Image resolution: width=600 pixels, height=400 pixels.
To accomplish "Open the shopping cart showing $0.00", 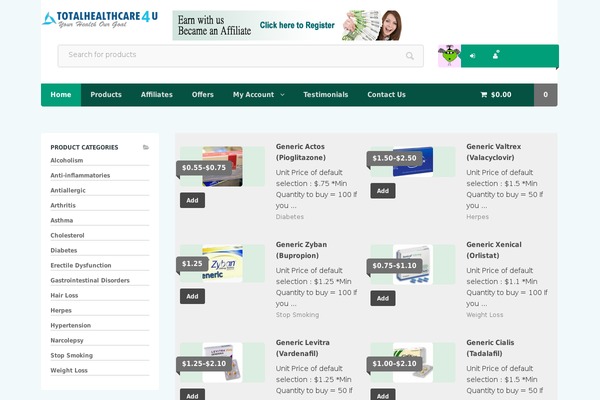I will point(496,95).
